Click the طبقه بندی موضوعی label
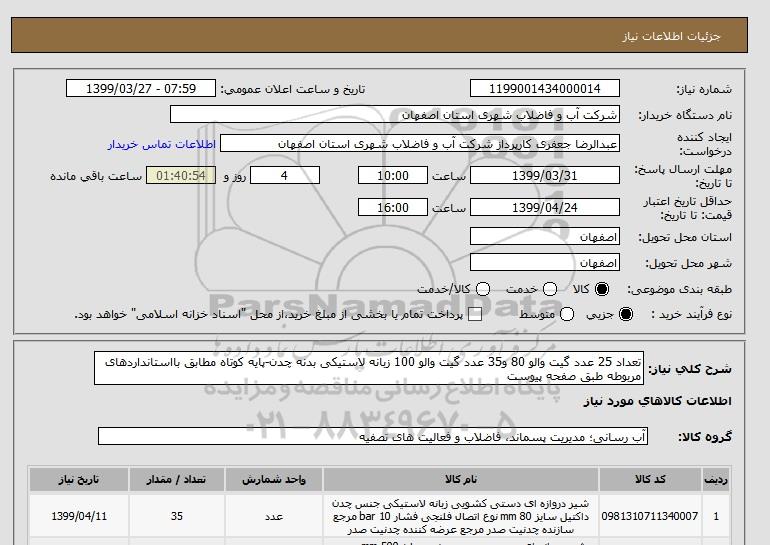 [x=680, y=289]
